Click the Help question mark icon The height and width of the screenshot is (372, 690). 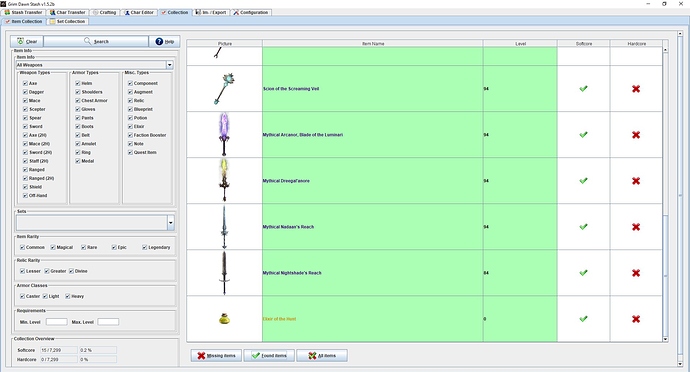159,41
